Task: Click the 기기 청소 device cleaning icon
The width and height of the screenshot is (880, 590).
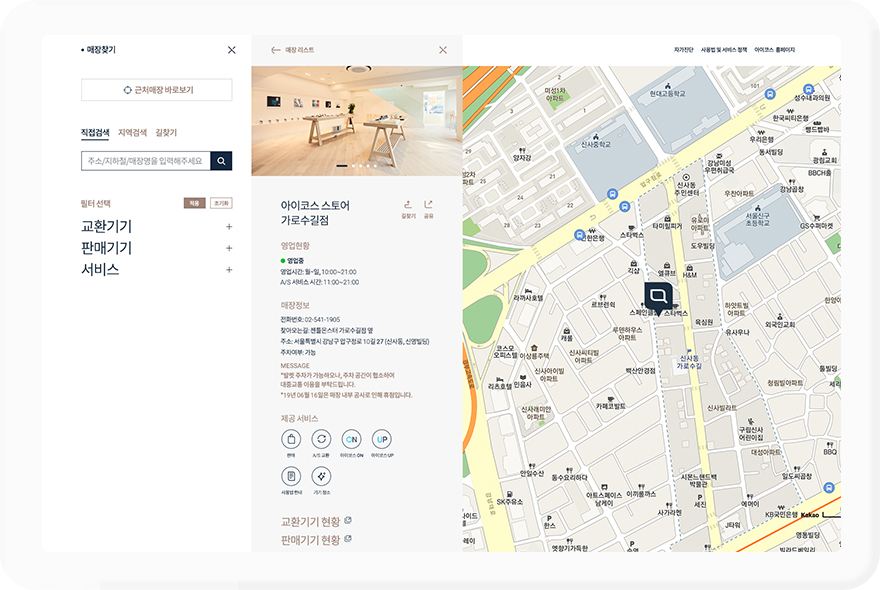Action: (321, 476)
